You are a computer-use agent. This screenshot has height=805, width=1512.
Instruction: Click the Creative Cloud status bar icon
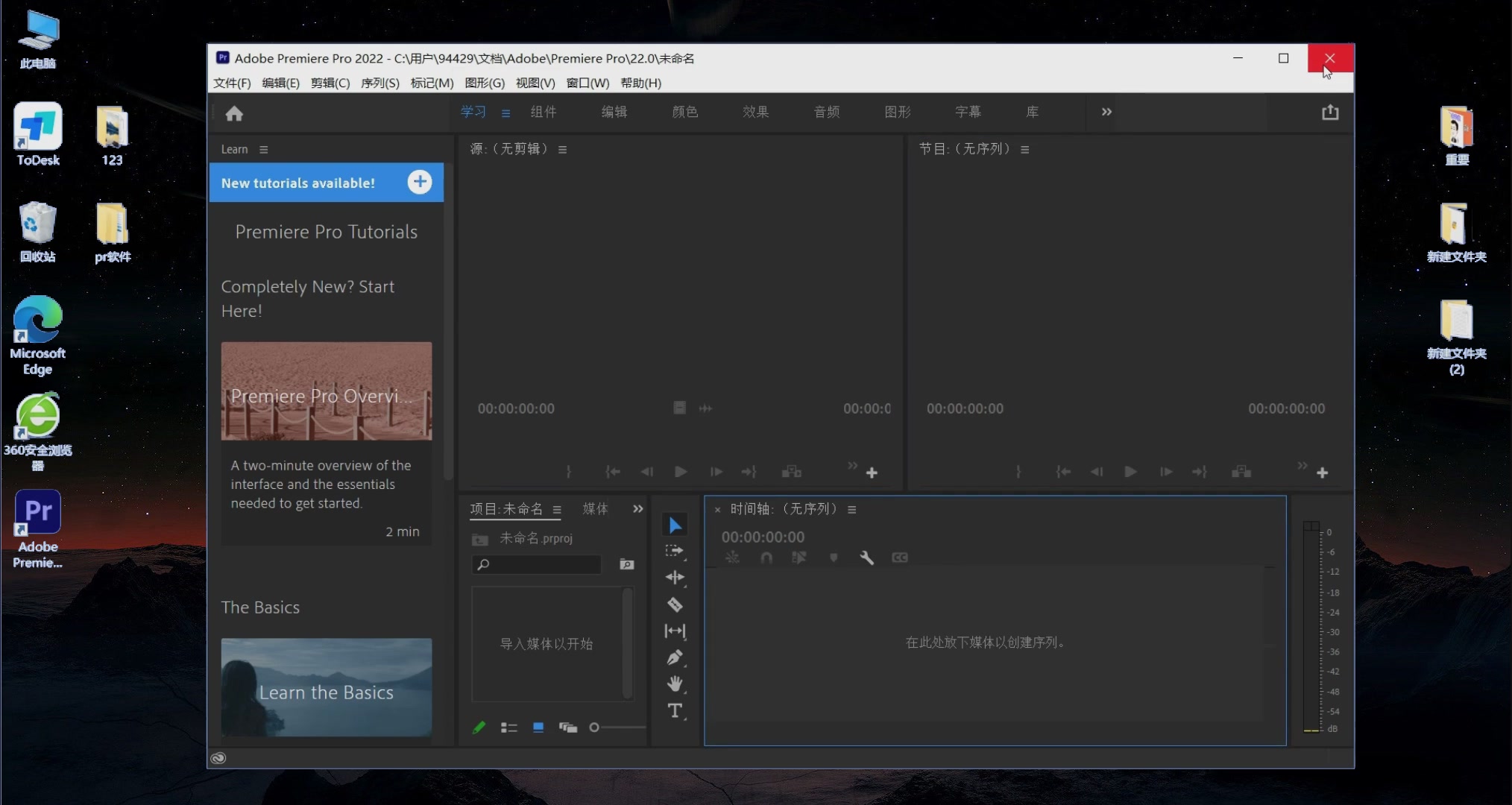point(218,758)
